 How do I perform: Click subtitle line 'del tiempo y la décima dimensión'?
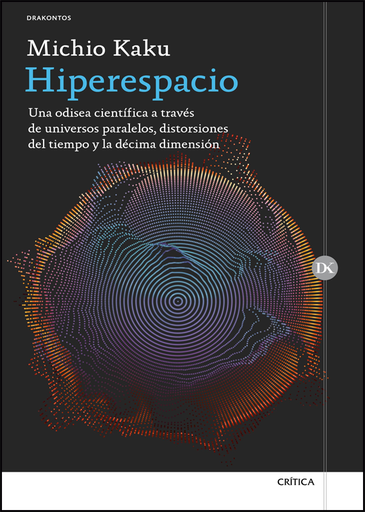tap(124, 145)
